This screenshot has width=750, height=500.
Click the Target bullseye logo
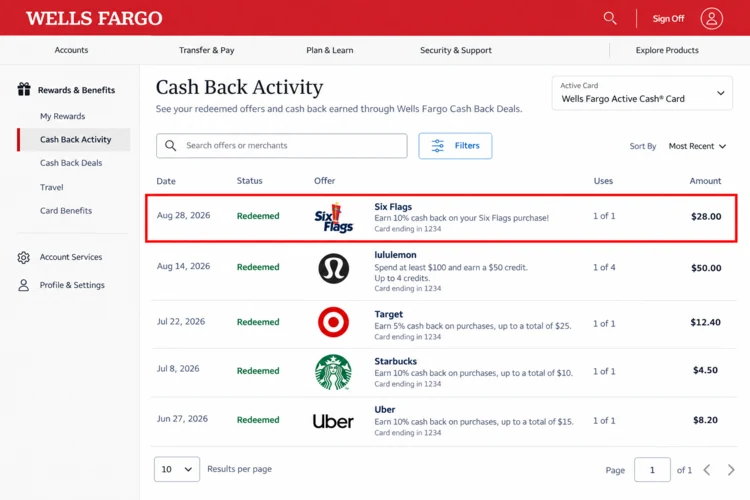[x=333, y=322]
